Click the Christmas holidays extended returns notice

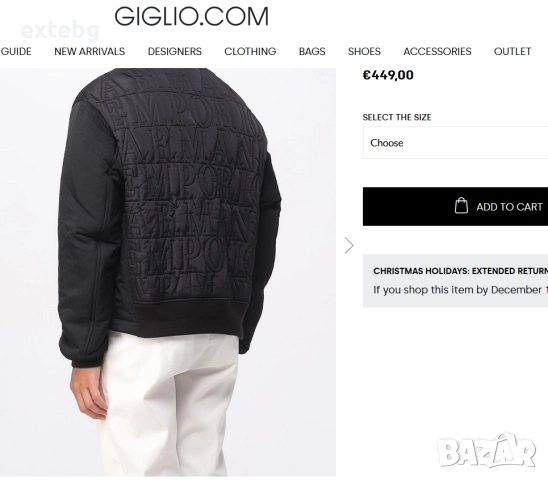[x=455, y=281]
